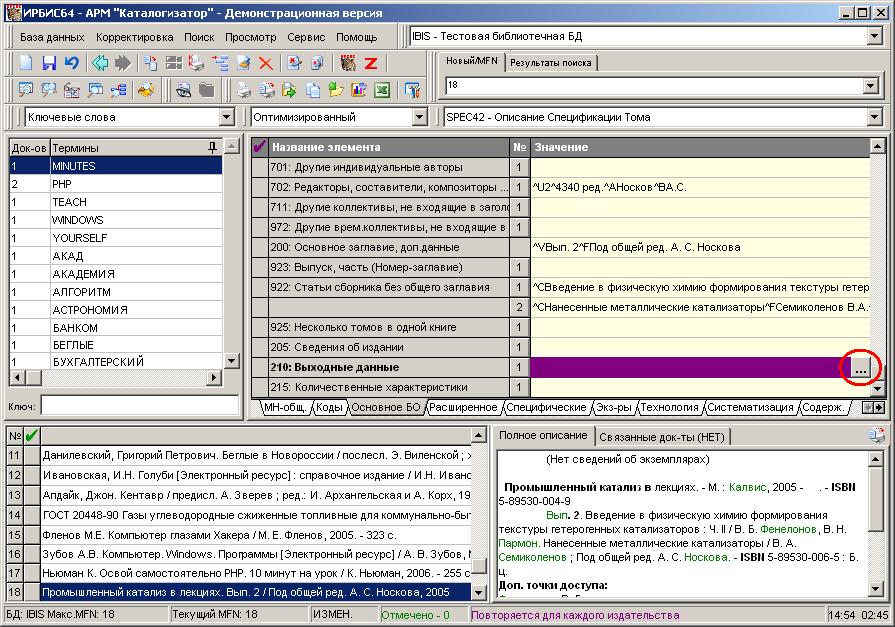This screenshot has height=627, width=895.
Task: Click the red X delete icon
Action: [x=266, y=63]
